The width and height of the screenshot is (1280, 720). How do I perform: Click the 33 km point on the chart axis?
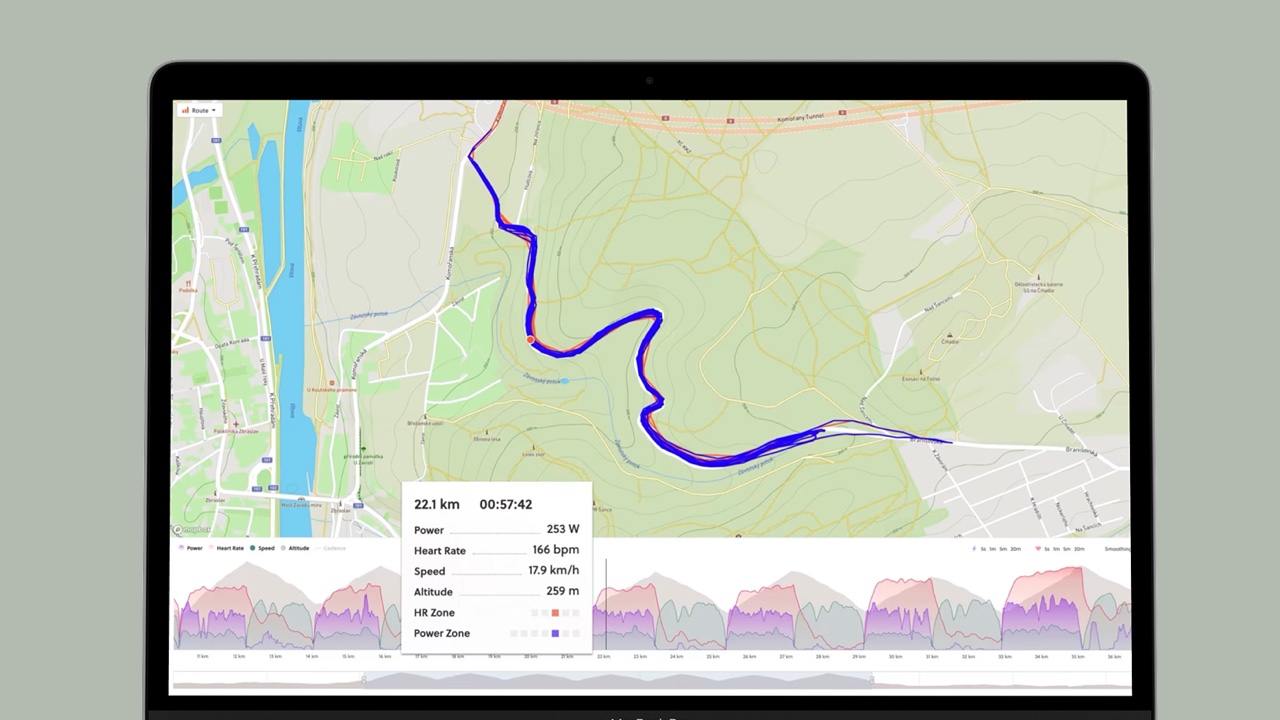coord(1004,657)
